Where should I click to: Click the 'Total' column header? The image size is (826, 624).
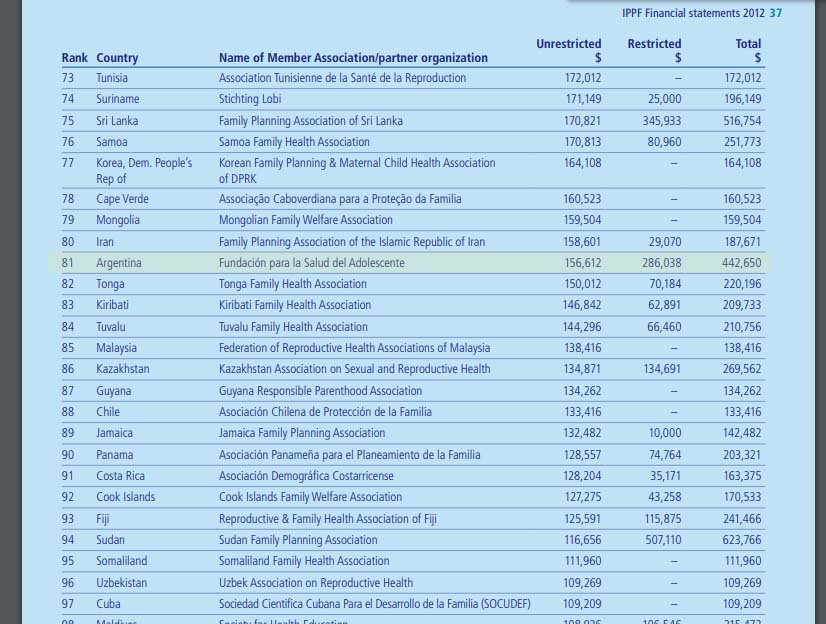click(748, 44)
